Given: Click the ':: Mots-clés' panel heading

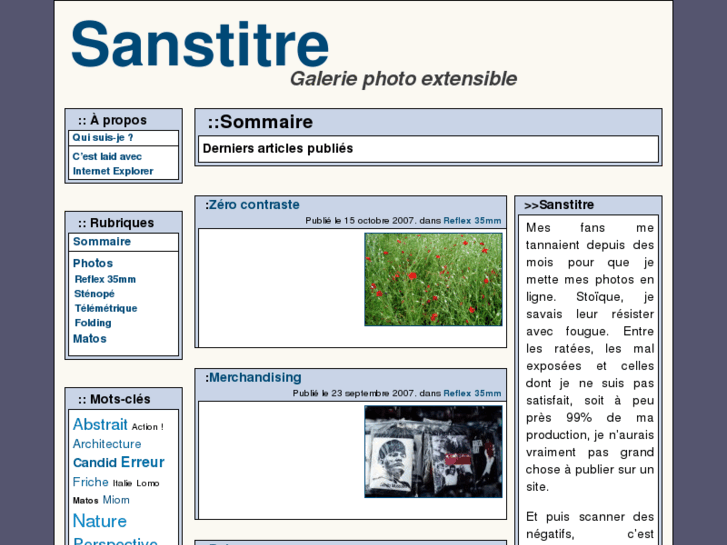Looking at the screenshot, I should [114, 399].
